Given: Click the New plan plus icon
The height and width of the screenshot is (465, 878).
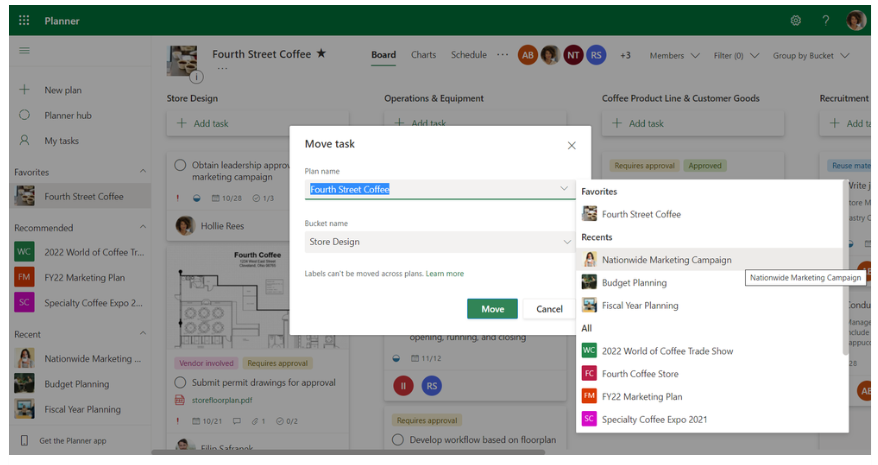Looking at the screenshot, I should (24, 90).
